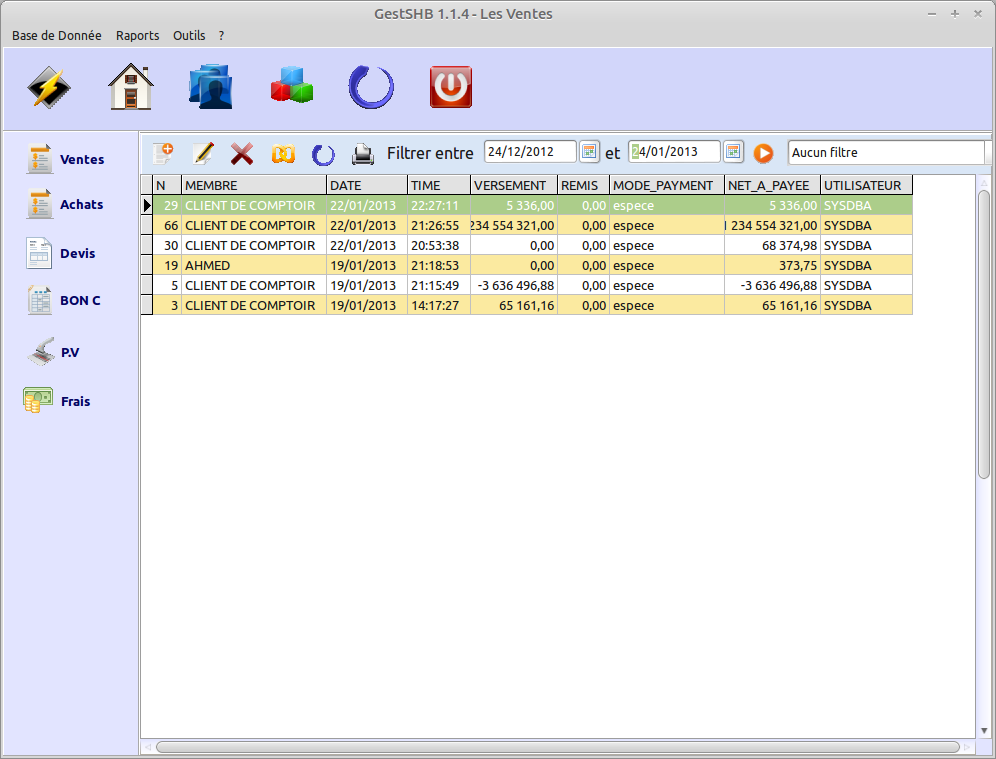Open calendar picker next to 24/12/2012

589,152
